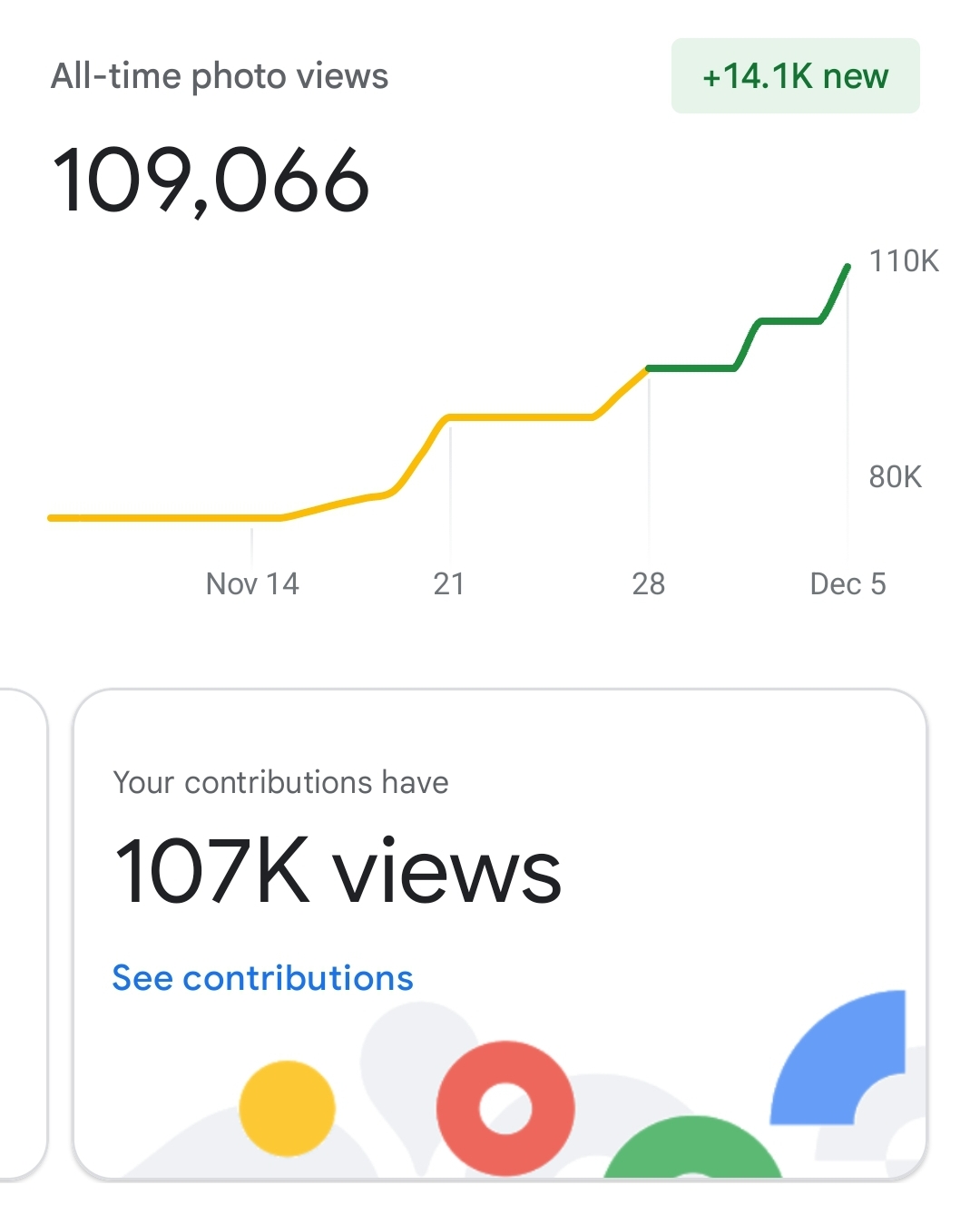
Task: Select the 21 date on chart axis
Action: click(x=449, y=583)
